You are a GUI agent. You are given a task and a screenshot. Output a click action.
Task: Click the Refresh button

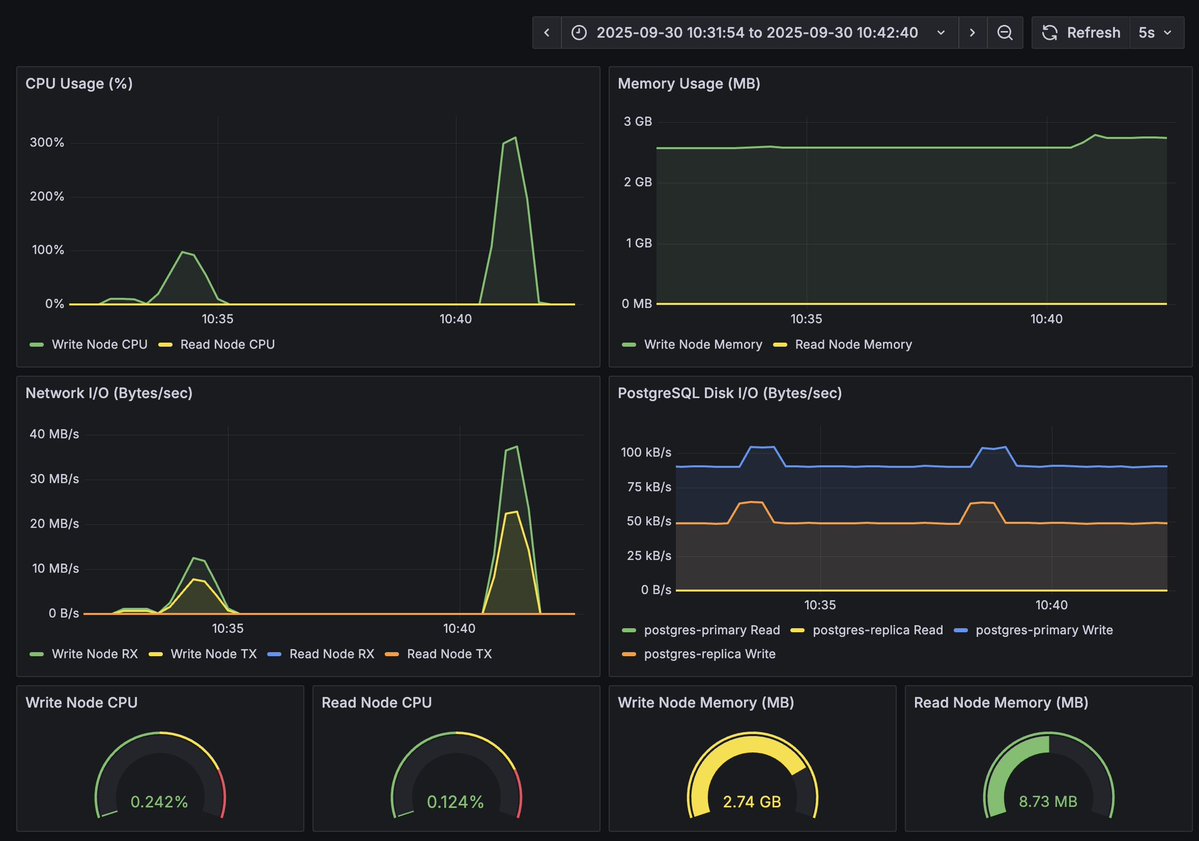click(x=1080, y=33)
